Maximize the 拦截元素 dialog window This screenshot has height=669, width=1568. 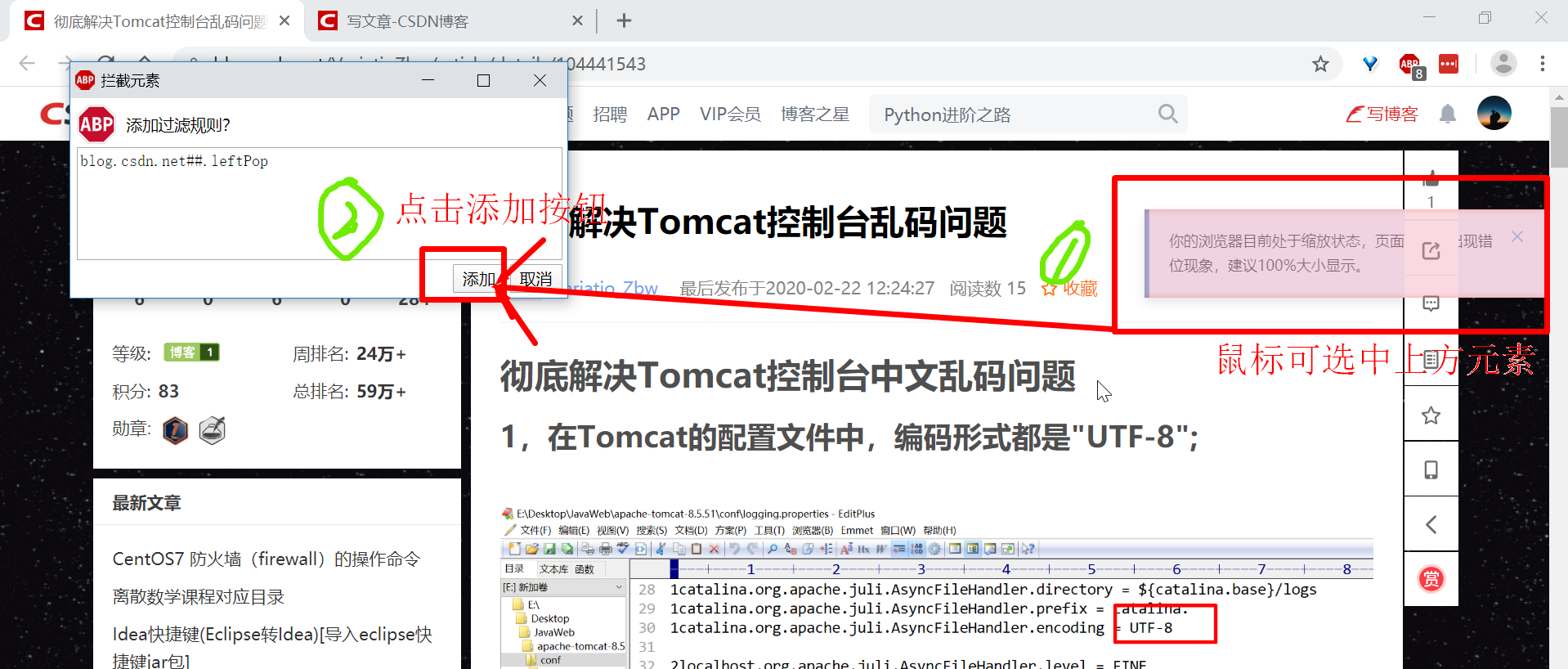pos(483,80)
